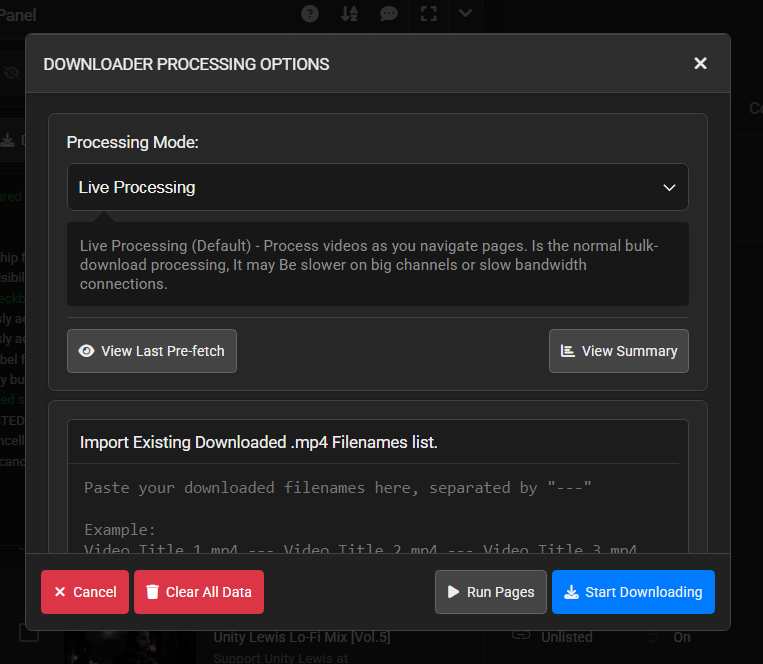Click the dropdown arrow beside Live Processing
This screenshot has height=664, width=763.
670,188
